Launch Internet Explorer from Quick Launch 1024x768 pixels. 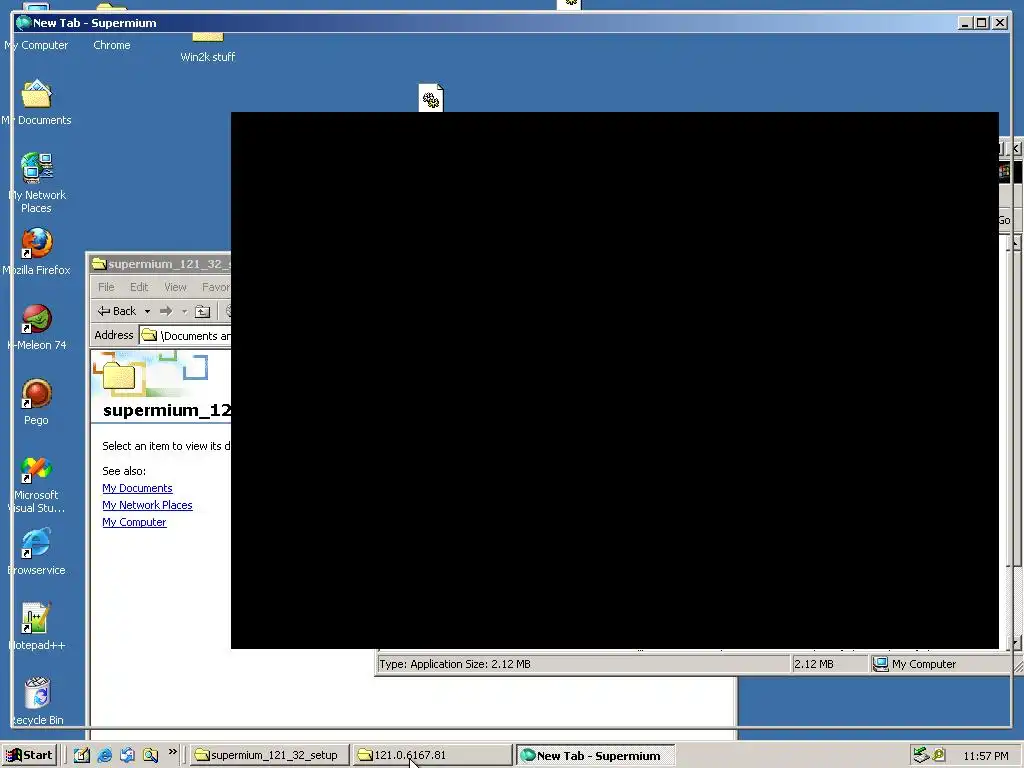(x=104, y=755)
